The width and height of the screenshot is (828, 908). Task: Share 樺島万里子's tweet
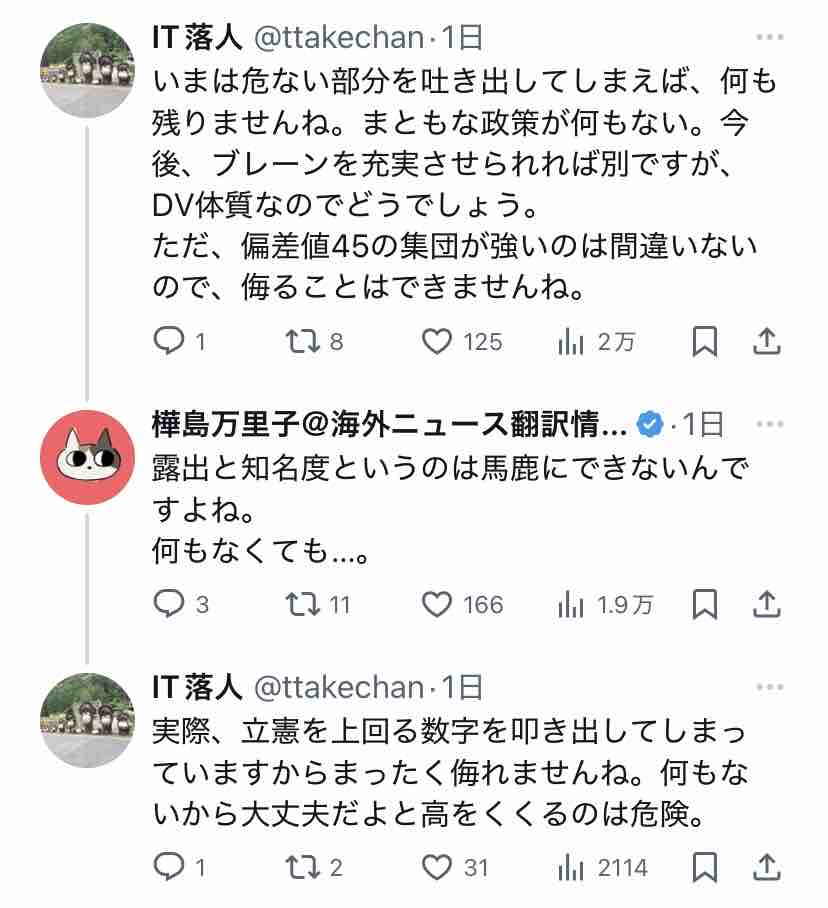coord(767,604)
